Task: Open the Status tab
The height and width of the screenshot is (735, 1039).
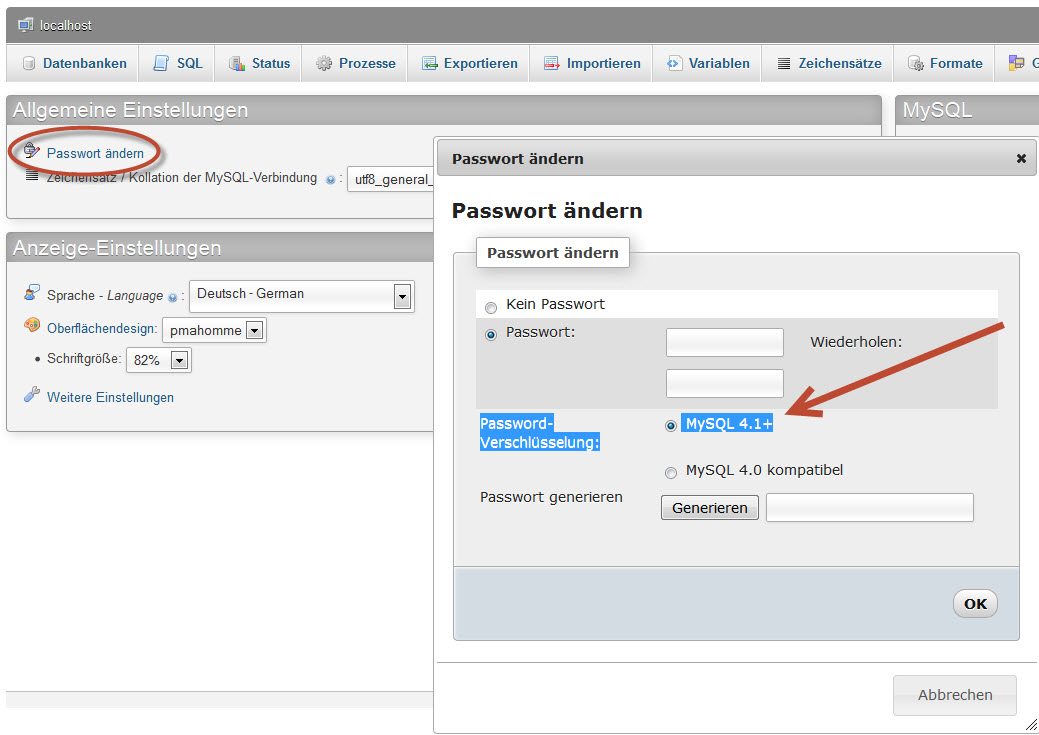Action: coord(258,63)
